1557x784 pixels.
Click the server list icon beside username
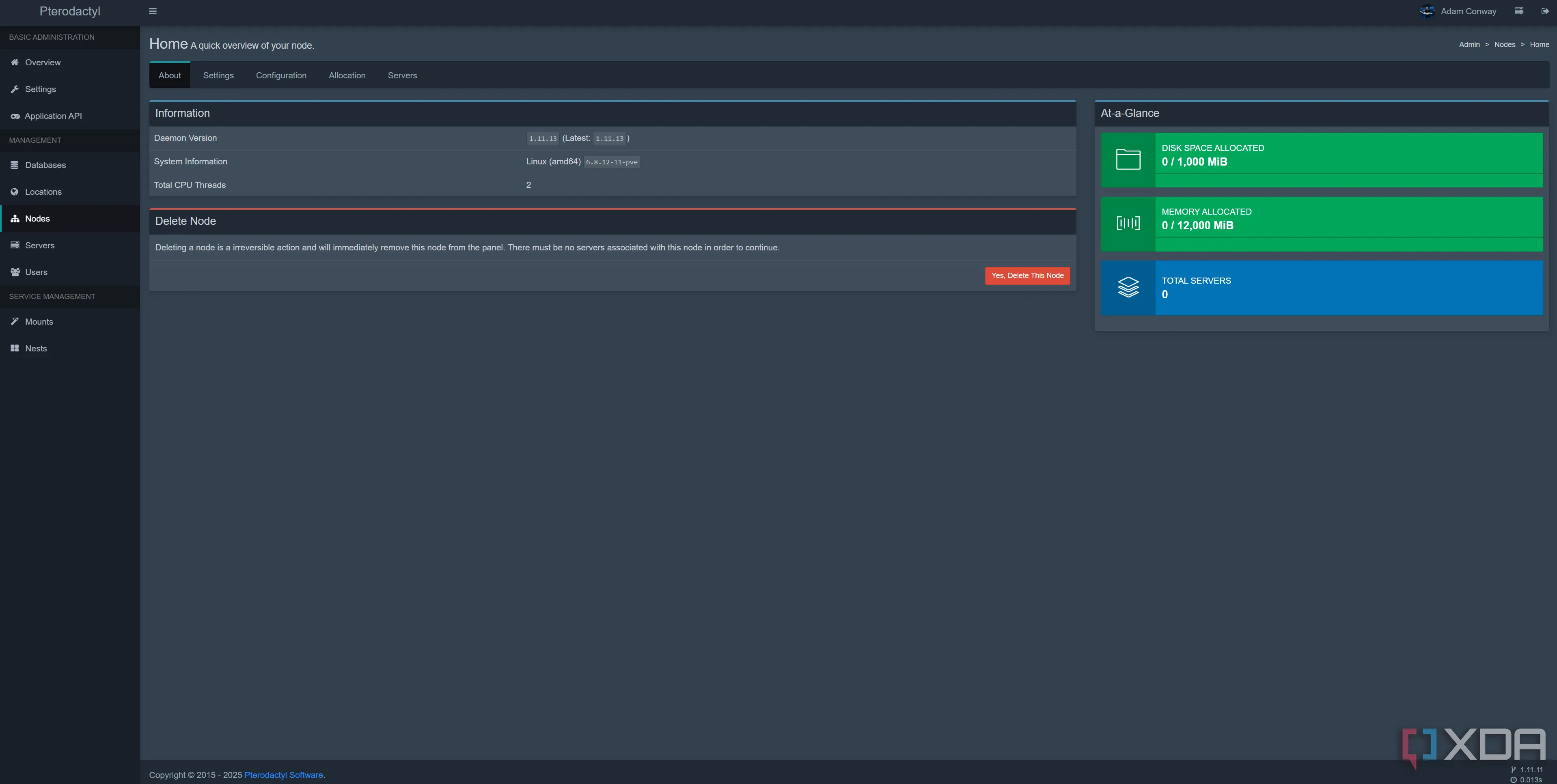1518,11
